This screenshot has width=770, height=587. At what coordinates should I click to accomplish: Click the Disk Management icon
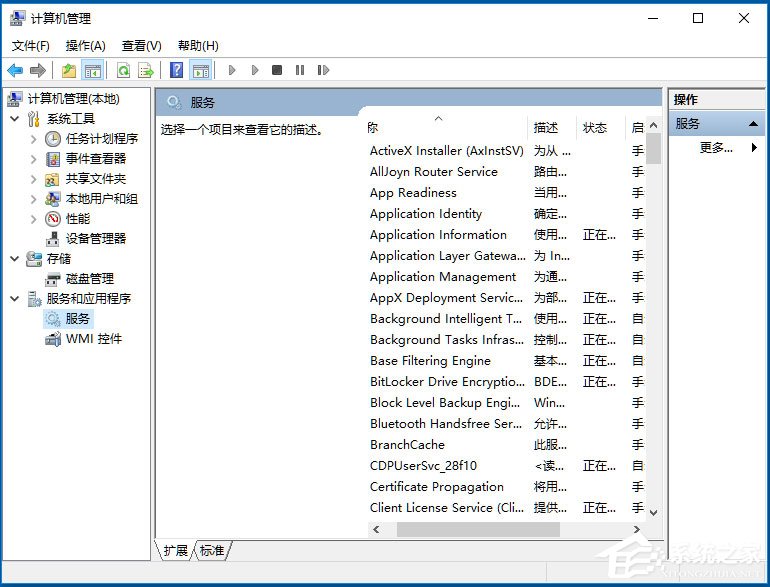coord(53,280)
